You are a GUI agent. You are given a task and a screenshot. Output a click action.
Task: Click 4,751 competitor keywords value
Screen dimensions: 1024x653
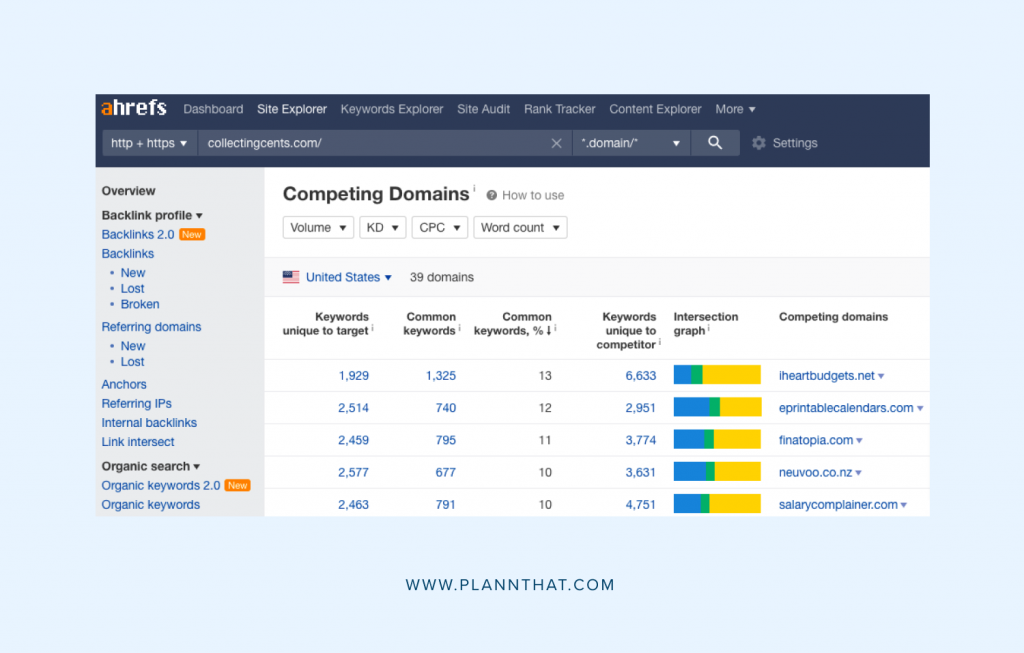pos(641,505)
